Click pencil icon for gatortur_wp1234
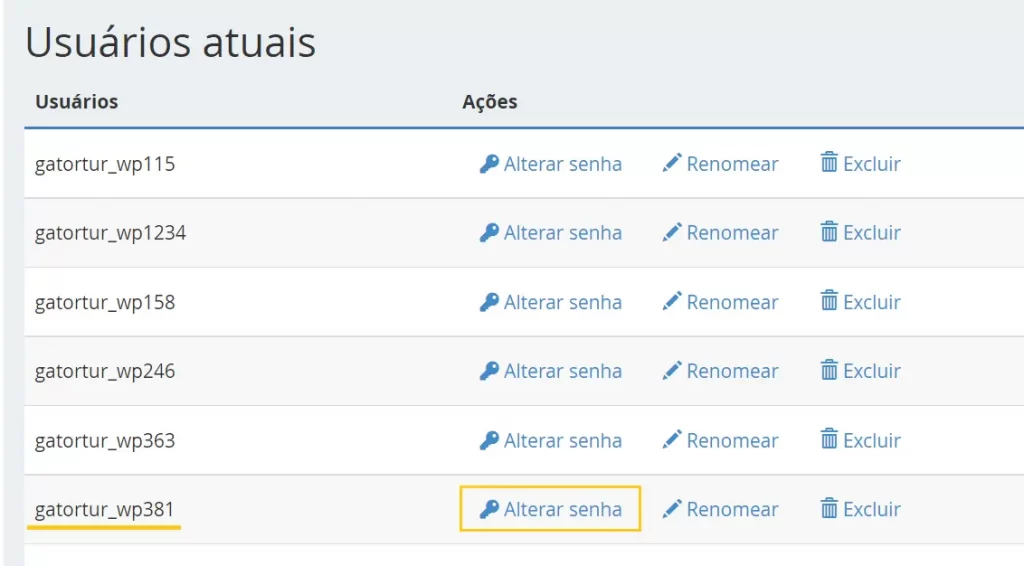 672,232
